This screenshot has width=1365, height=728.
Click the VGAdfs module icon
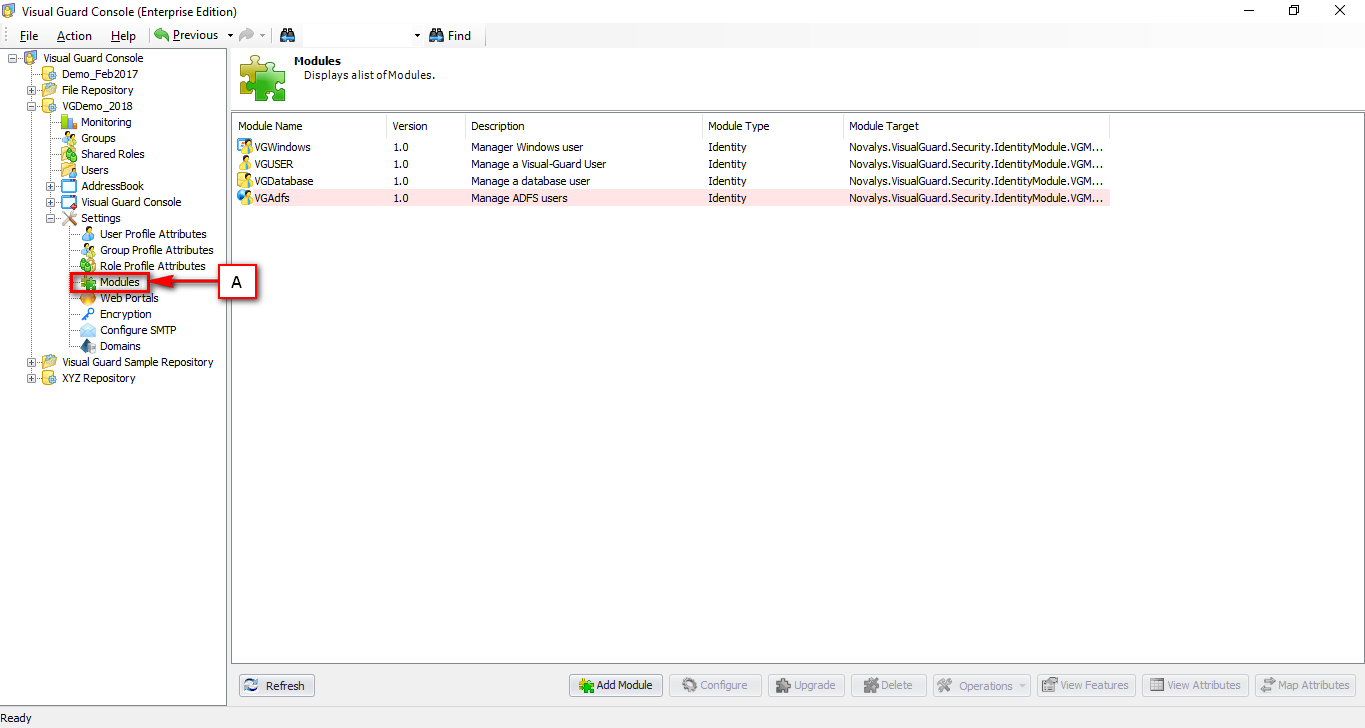(x=245, y=198)
